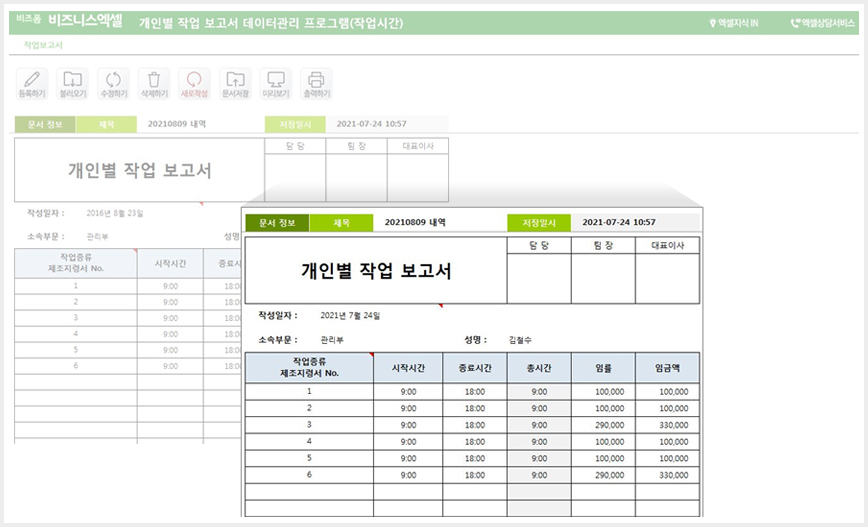Select row 1 start time 9:00 in preview
Image resolution: width=868 pixels, height=527 pixels.
(x=408, y=391)
